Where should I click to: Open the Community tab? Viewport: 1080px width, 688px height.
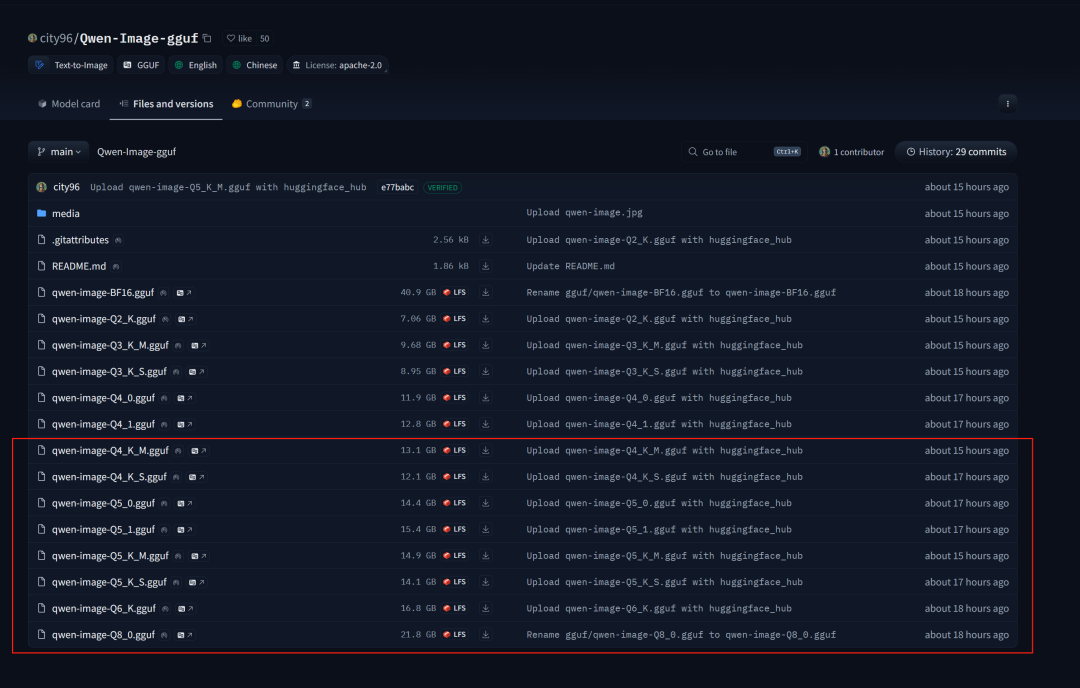[271, 104]
